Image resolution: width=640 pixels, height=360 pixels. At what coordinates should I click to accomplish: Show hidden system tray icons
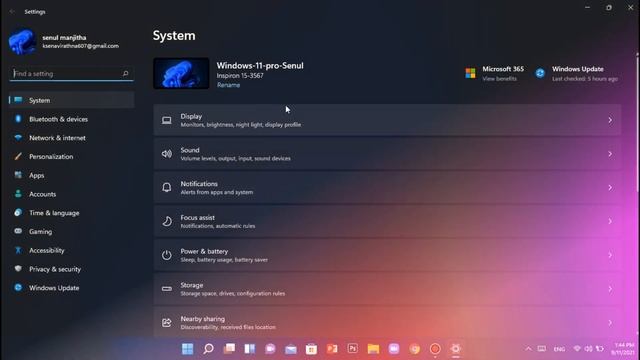(x=528, y=349)
